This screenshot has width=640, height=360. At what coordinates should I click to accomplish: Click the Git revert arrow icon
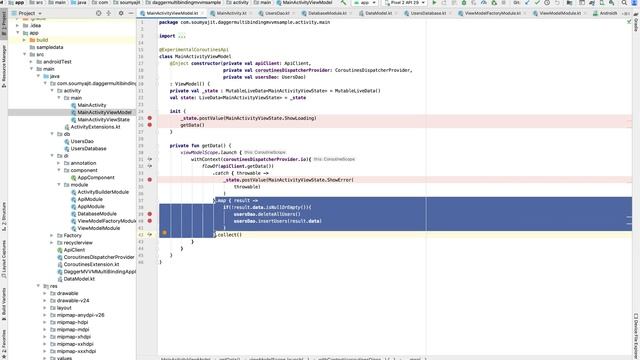point(557,2)
